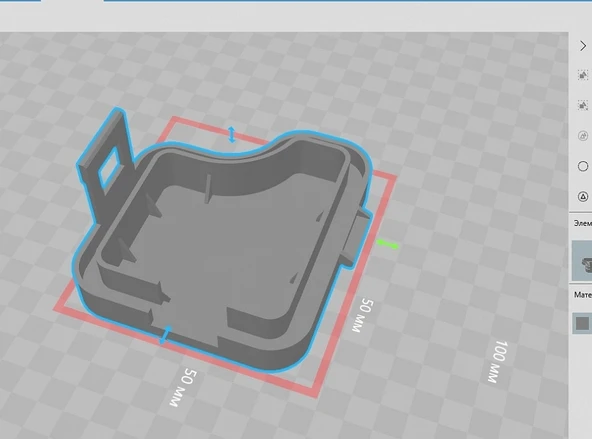This screenshot has width=592, height=439.
Task: Click the second dashed selection icon
Action: [x=583, y=105]
